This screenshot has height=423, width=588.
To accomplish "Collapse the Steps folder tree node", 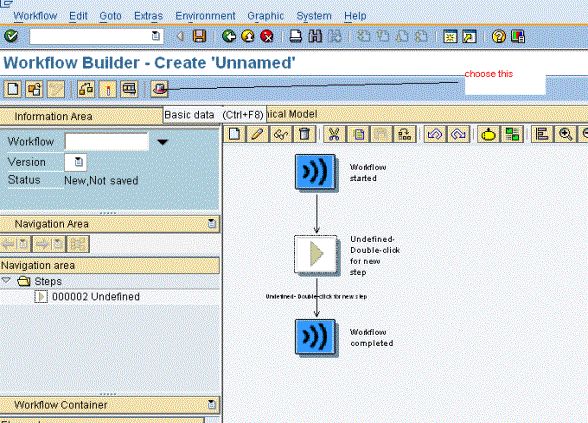I will 6,280.
